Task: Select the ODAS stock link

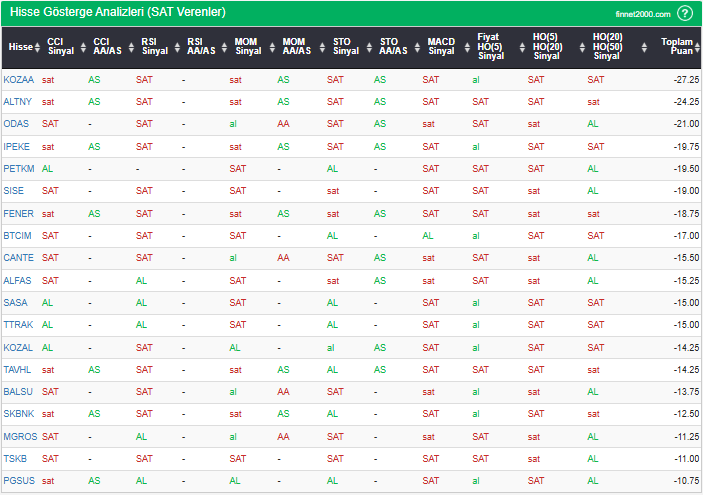Action: pyautogui.click(x=17, y=123)
